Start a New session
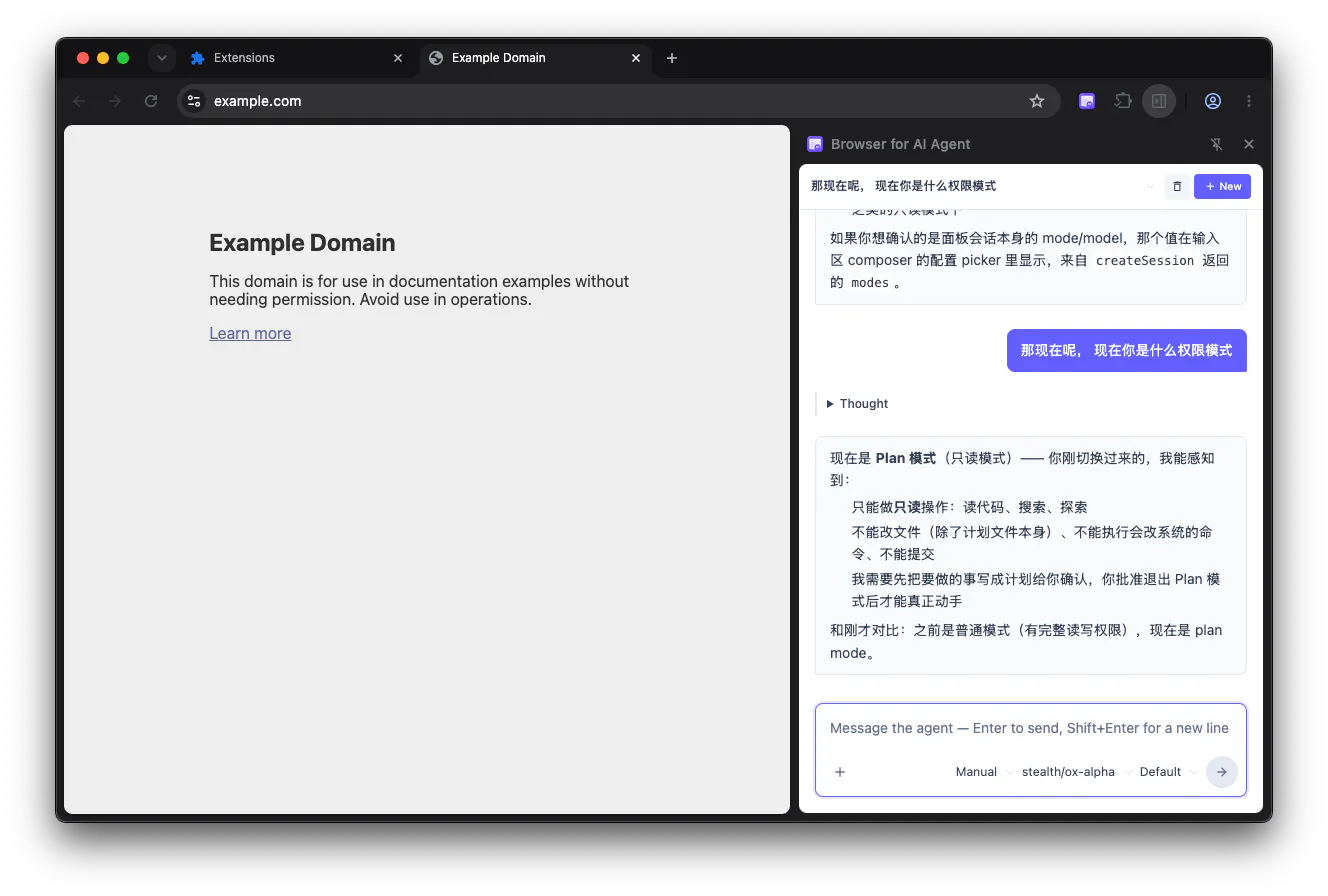1328x896 pixels. (1222, 186)
